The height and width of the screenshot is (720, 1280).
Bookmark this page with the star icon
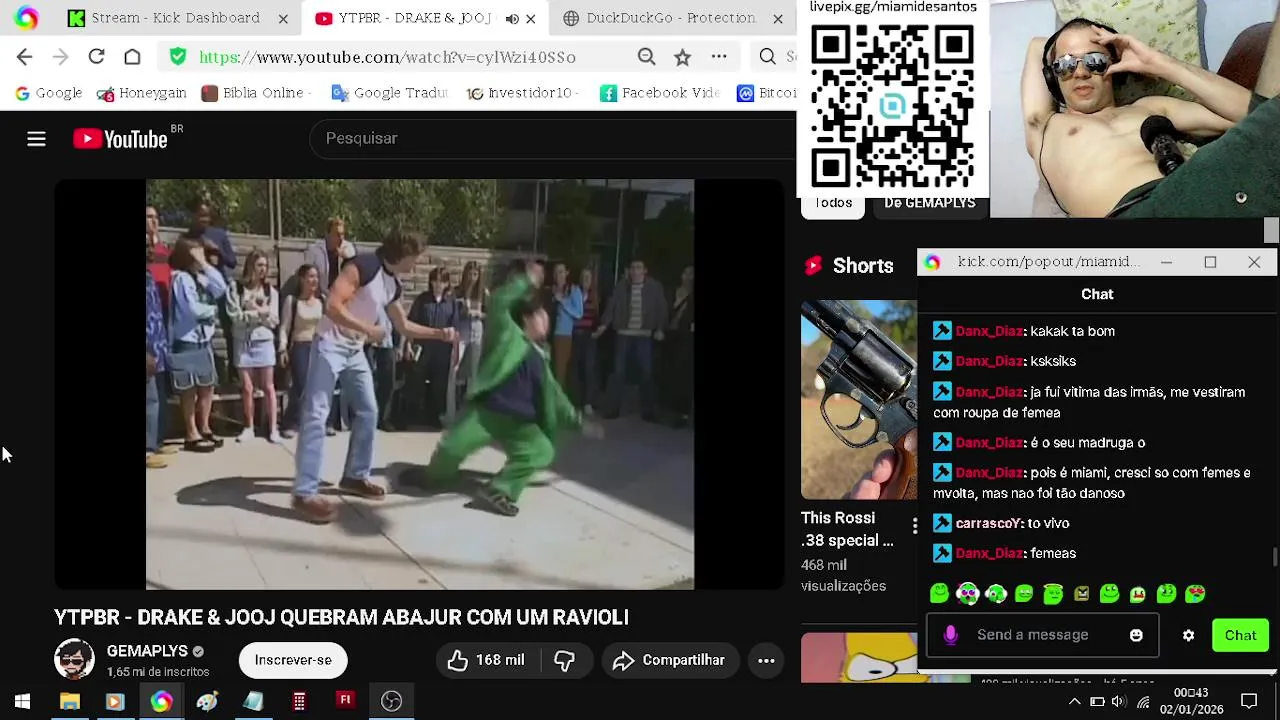tap(682, 57)
